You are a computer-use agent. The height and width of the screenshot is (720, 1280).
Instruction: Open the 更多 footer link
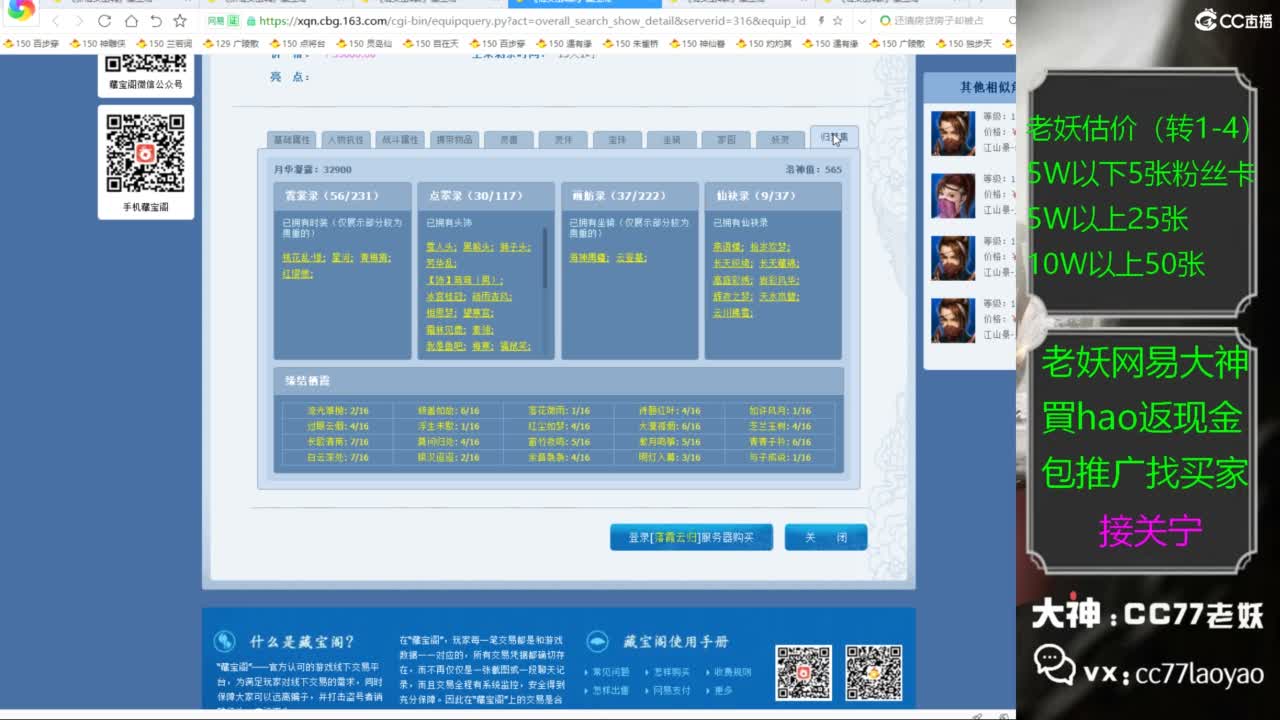coord(724,690)
